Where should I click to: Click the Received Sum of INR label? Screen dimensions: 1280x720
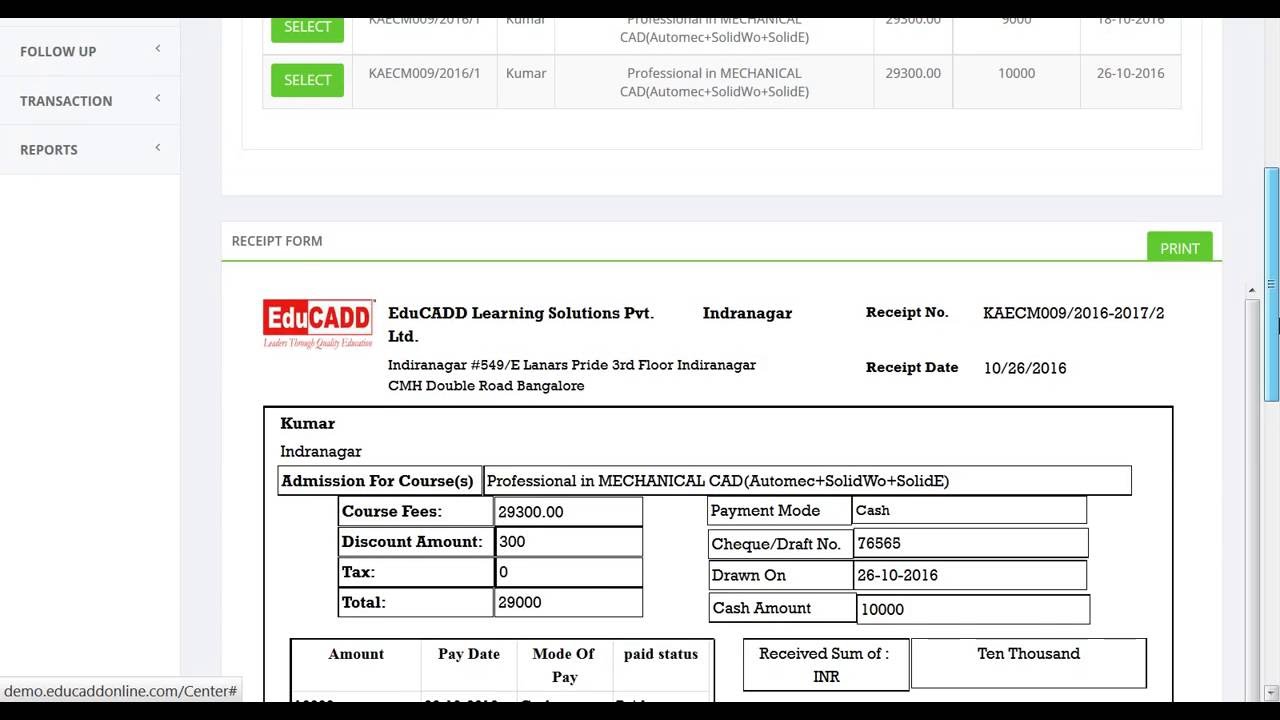coord(825,665)
